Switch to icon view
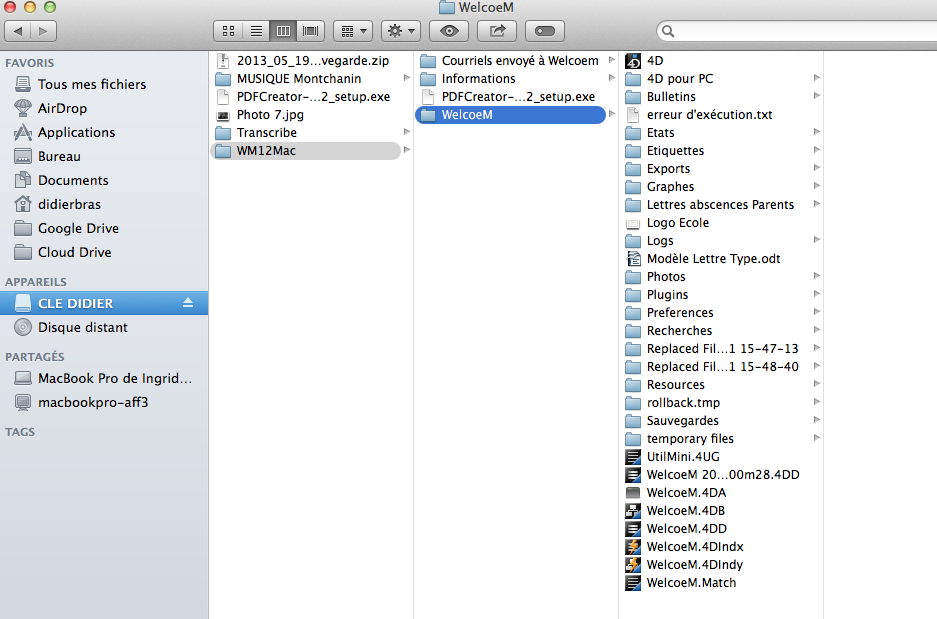The width and height of the screenshot is (937, 619). tap(228, 31)
